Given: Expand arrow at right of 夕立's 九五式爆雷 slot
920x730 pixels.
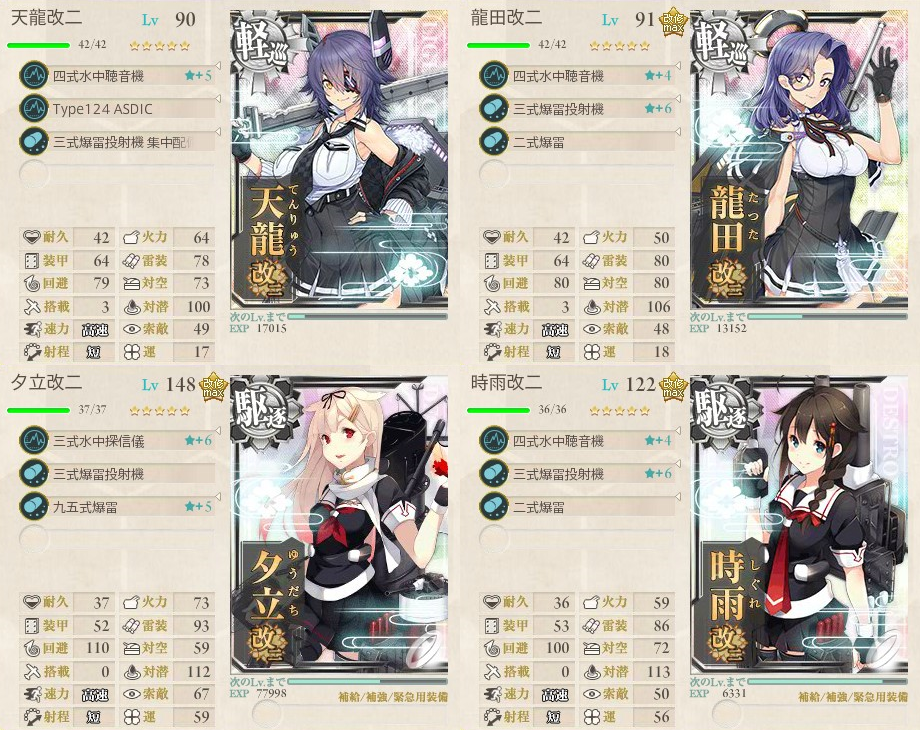Looking at the screenshot, I should (x=219, y=497).
